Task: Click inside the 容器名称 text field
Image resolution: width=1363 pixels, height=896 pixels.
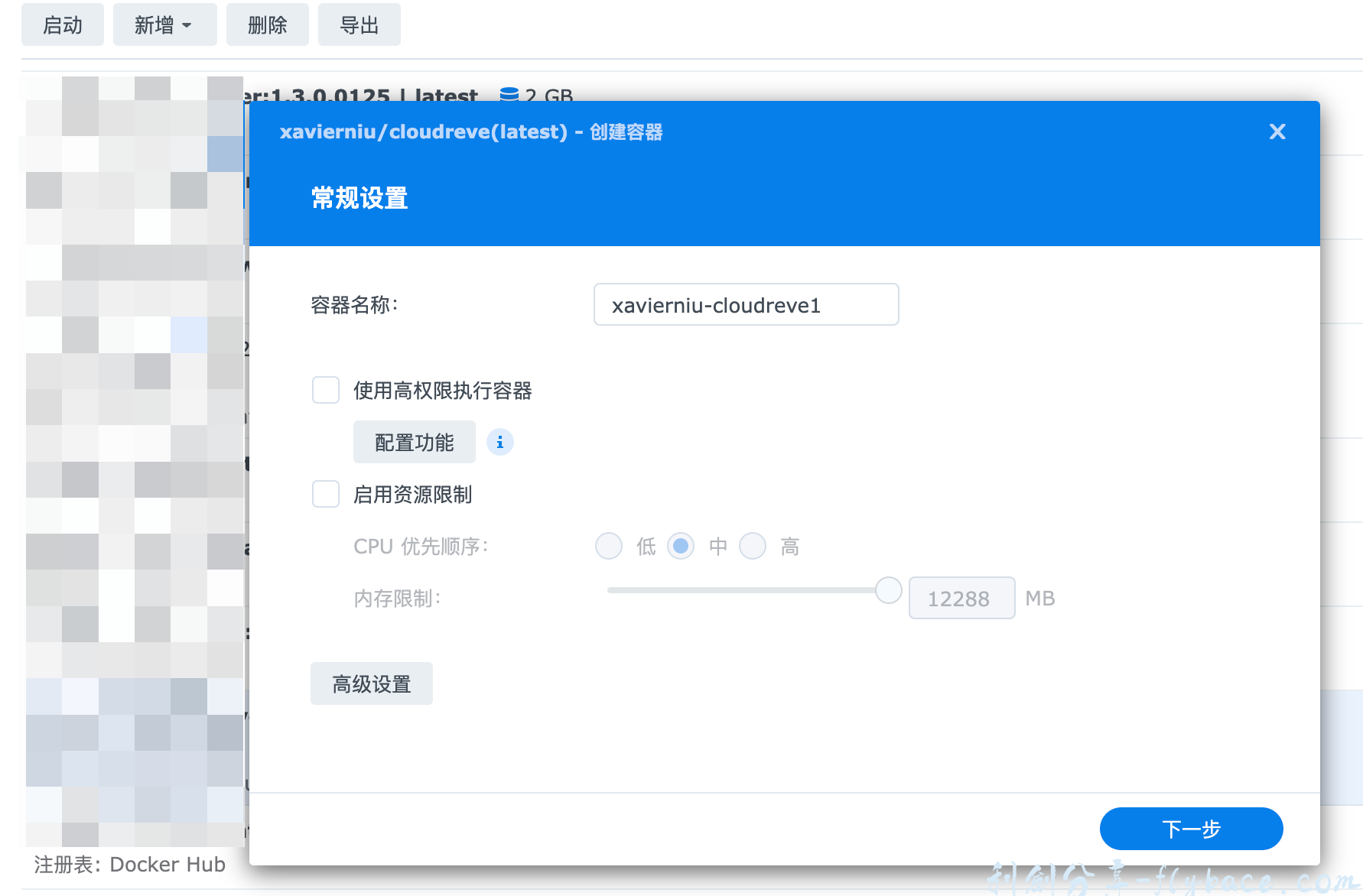Action: coord(746,304)
